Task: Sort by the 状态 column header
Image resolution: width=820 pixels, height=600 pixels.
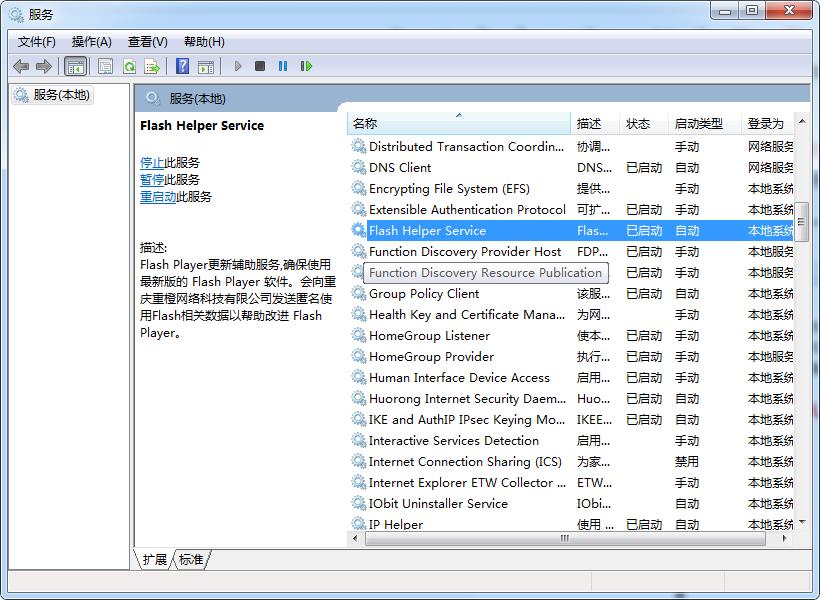Action: point(643,123)
